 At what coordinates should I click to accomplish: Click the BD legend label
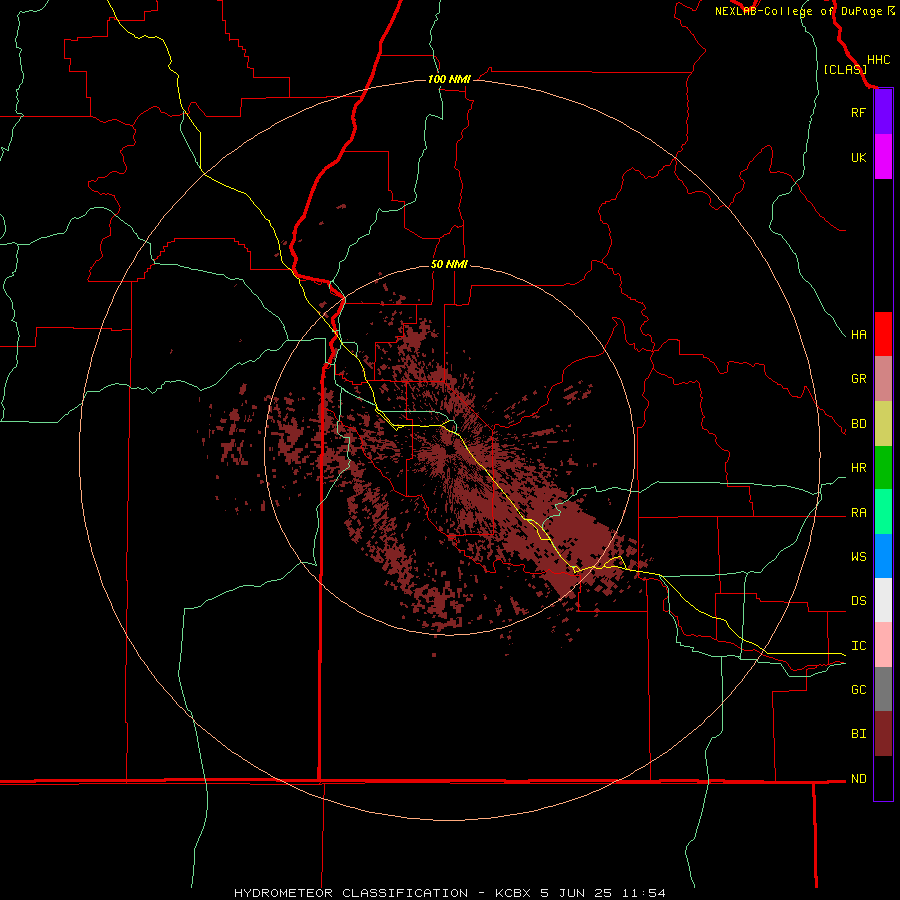click(858, 424)
